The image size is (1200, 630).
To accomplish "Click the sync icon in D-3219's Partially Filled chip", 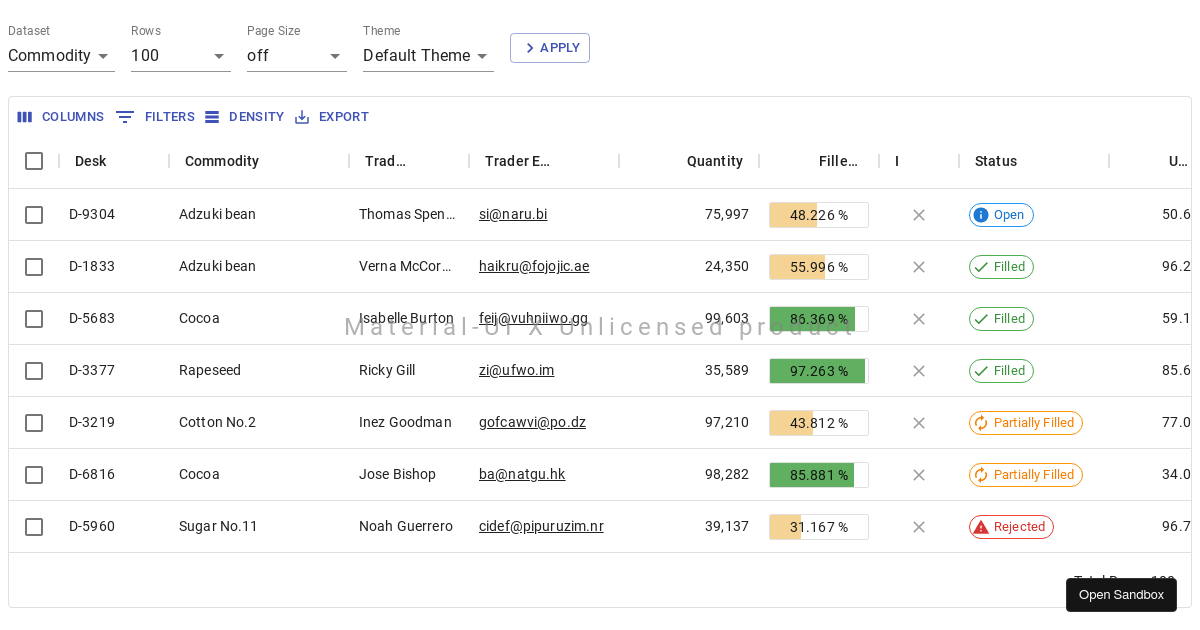I will [x=981, y=423].
